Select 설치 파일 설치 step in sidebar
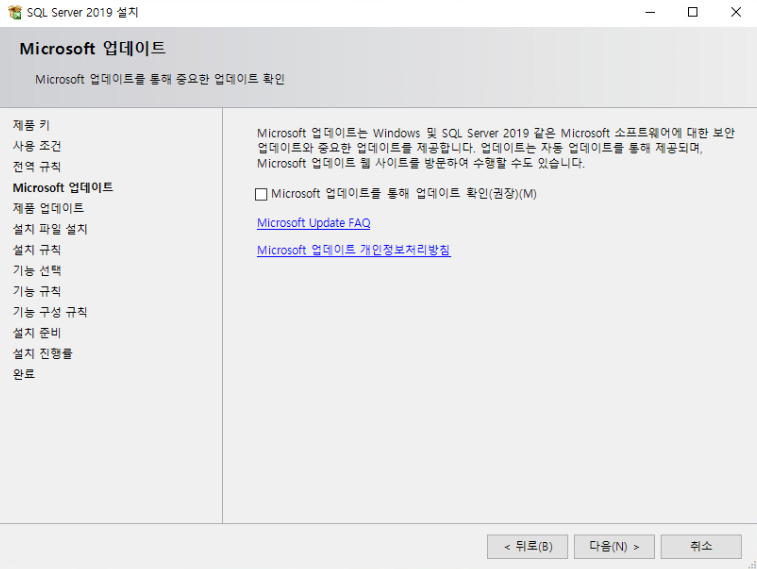Image resolution: width=757 pixels, height=569 pixels. click(x=50, y=229)
